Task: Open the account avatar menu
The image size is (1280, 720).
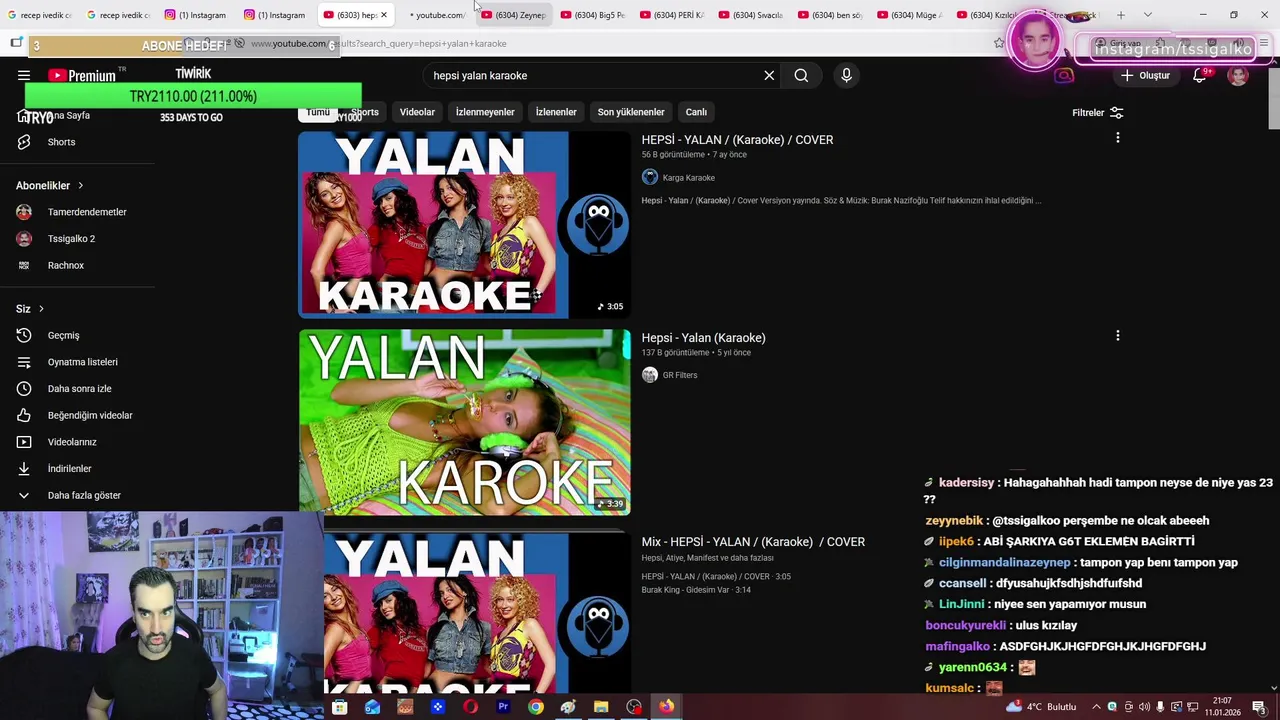Action: 1238,75
